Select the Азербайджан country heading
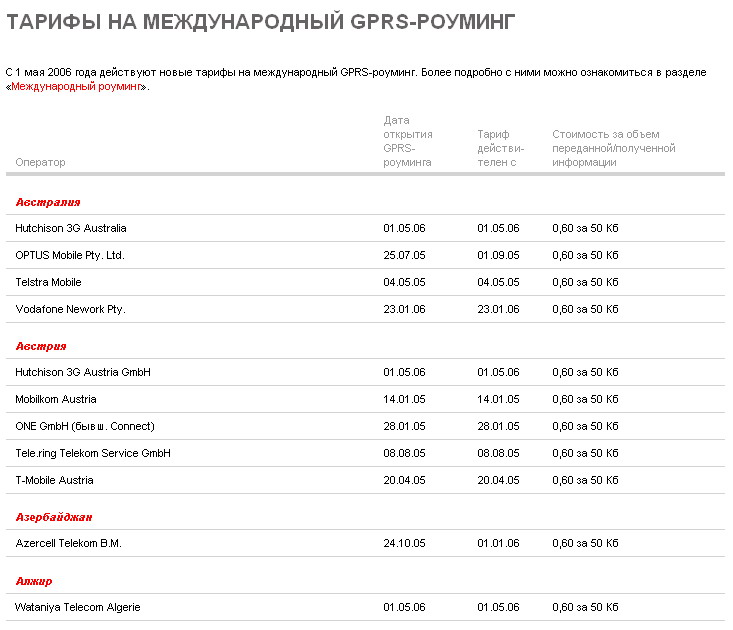 (54, 517)
